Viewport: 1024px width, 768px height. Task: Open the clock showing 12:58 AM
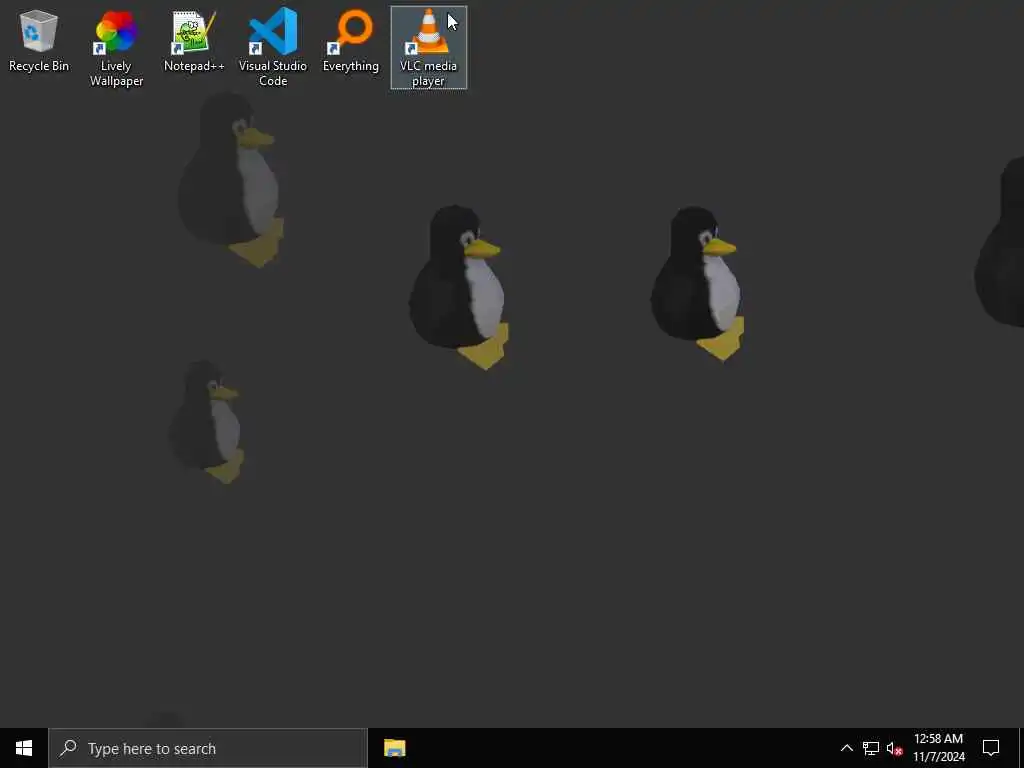pyautogui.click(x=938, y=748)
